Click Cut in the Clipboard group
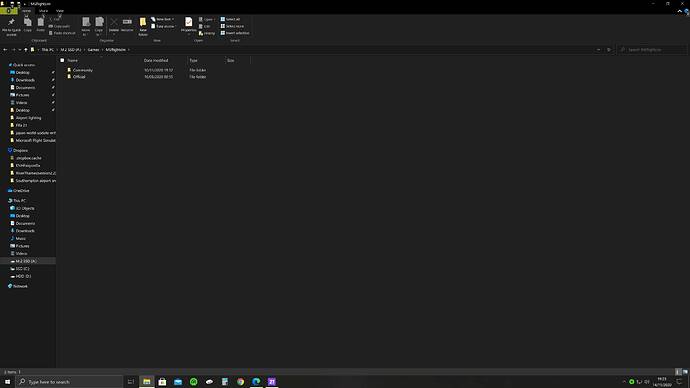This screenshot has width=690, height=388. [x=55, y=19]
